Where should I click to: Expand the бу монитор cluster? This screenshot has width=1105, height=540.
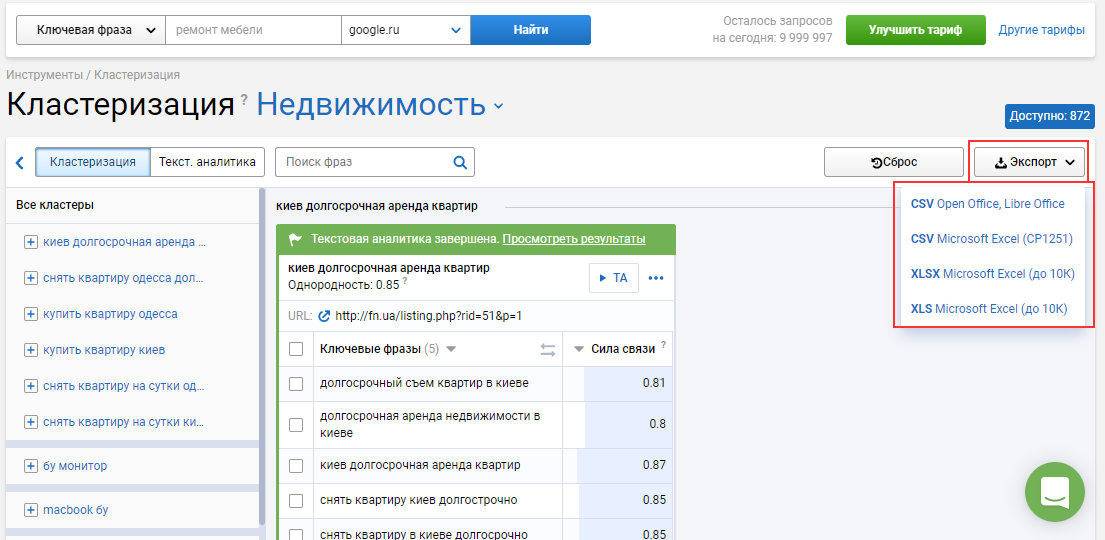(x=30, y=466)
